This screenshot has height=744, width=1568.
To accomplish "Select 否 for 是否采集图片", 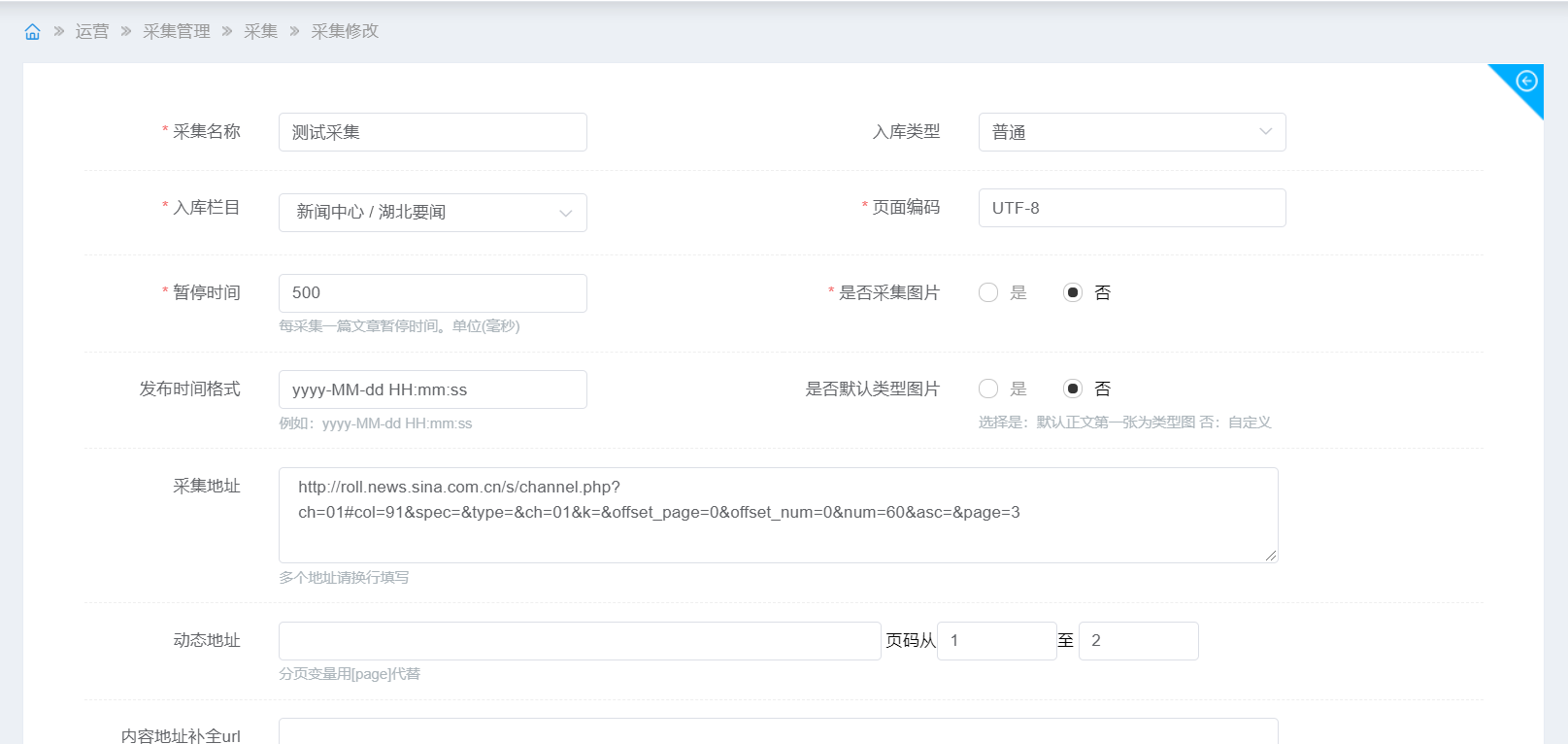I will [1073, 292].
